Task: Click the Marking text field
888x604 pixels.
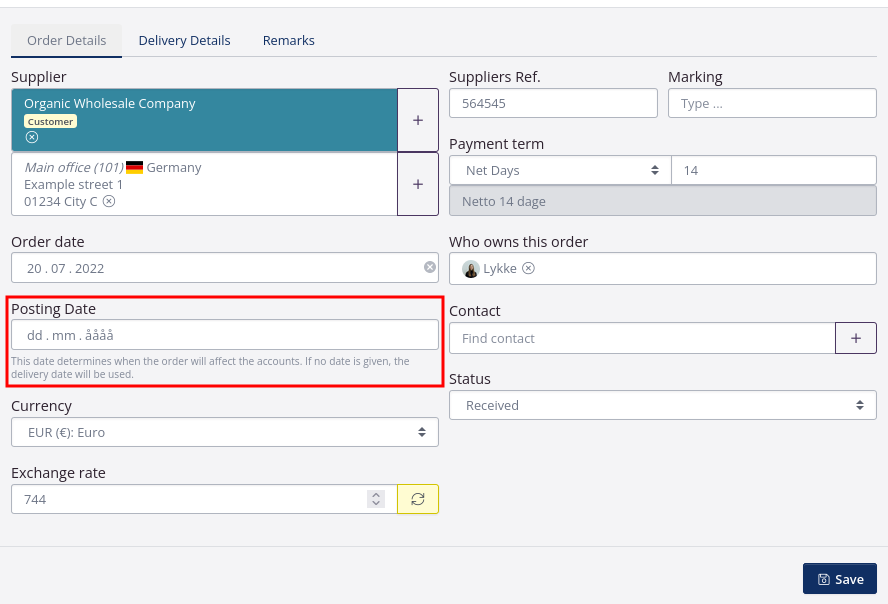Action: [x=772, y=103]
